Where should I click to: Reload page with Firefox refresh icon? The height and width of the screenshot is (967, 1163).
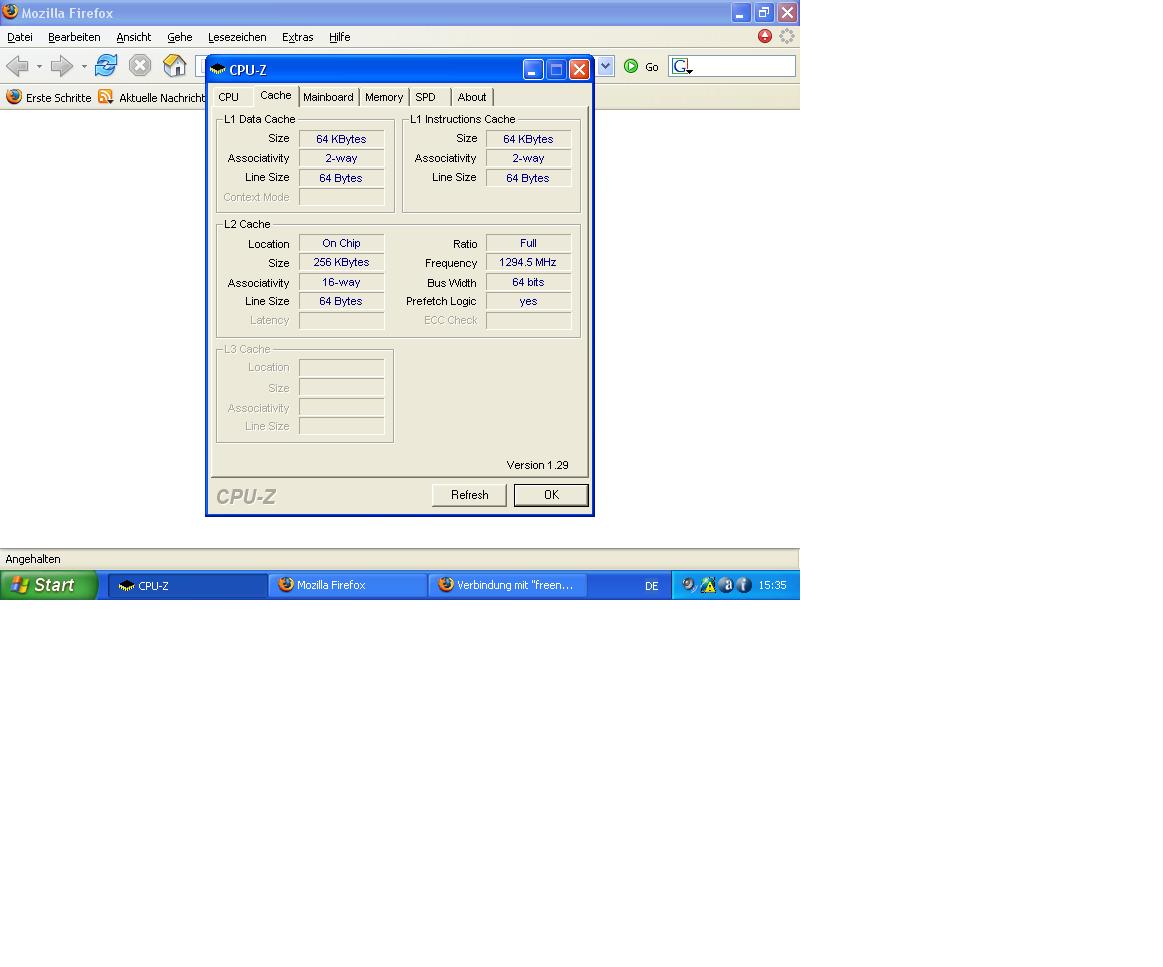pos(106,65)
